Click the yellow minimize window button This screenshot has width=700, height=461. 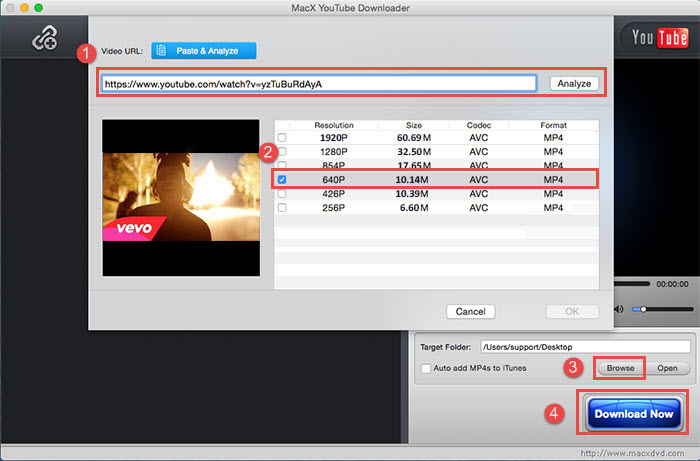point(25,8)
